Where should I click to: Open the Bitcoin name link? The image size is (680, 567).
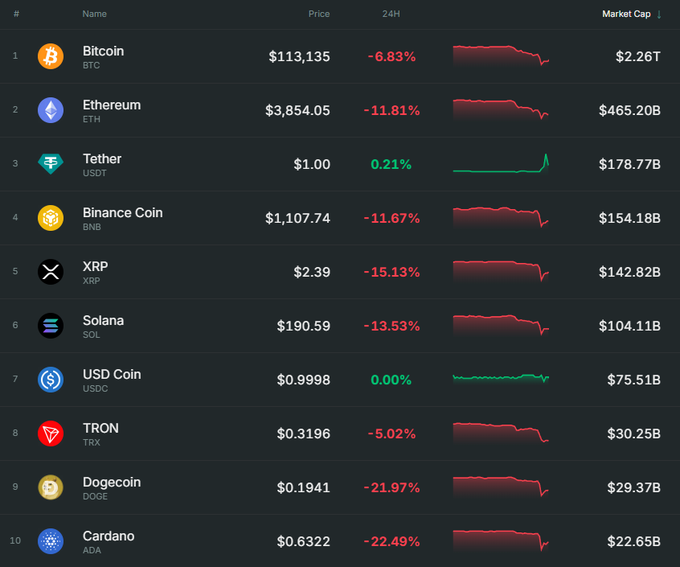tap(103, 51)
